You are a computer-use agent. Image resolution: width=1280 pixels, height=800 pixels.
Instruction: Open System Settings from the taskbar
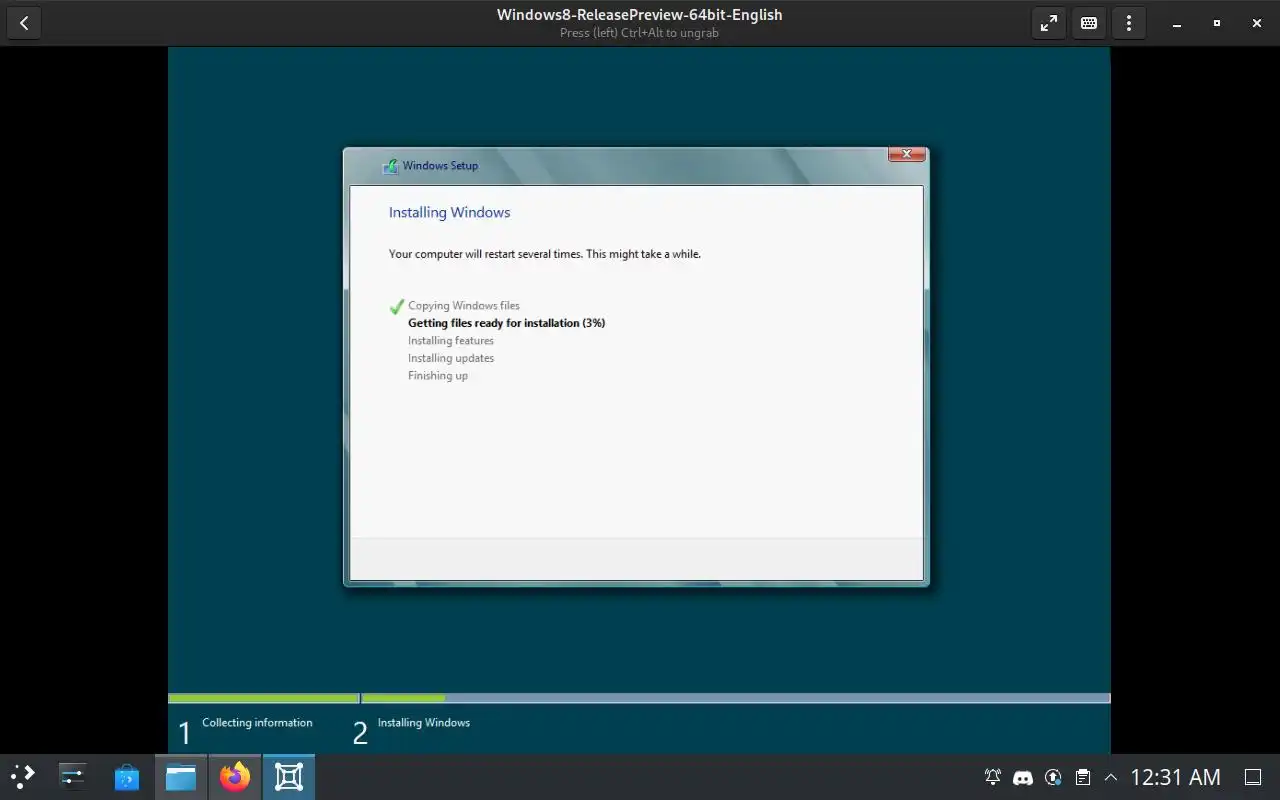pyautogui.click(x=73, y=777)
